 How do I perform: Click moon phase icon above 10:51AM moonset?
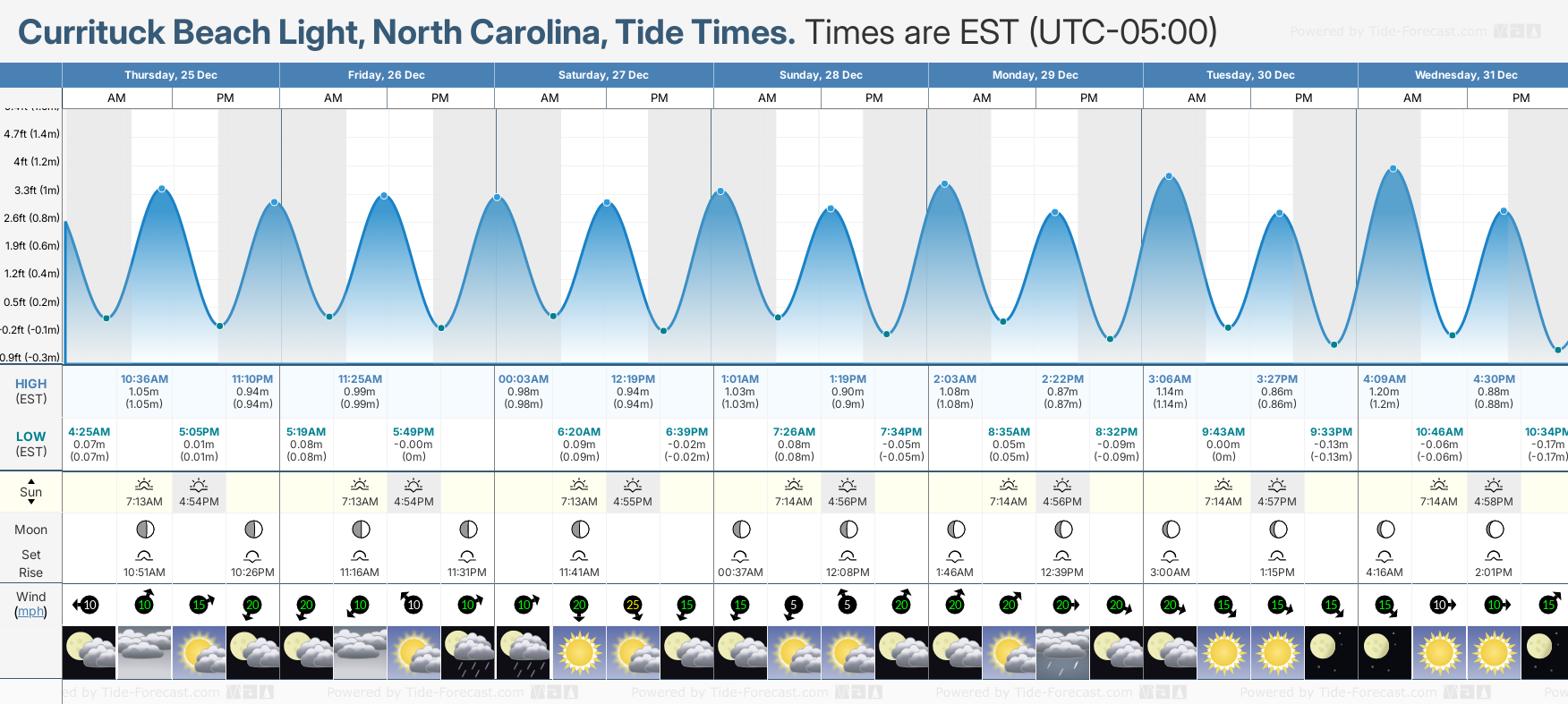tap(144, 530)
